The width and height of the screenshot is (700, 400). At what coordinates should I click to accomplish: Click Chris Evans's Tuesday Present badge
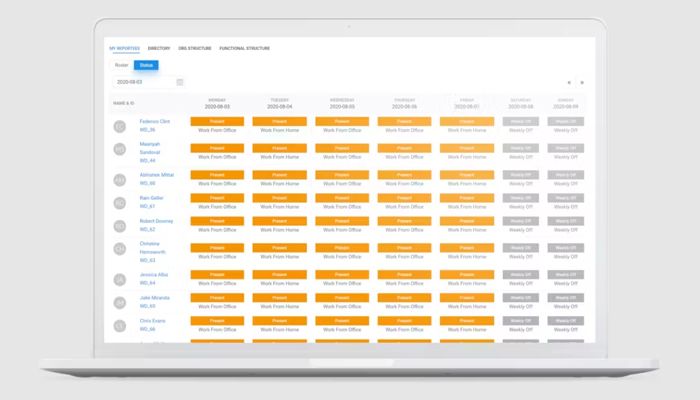[279, 321]
